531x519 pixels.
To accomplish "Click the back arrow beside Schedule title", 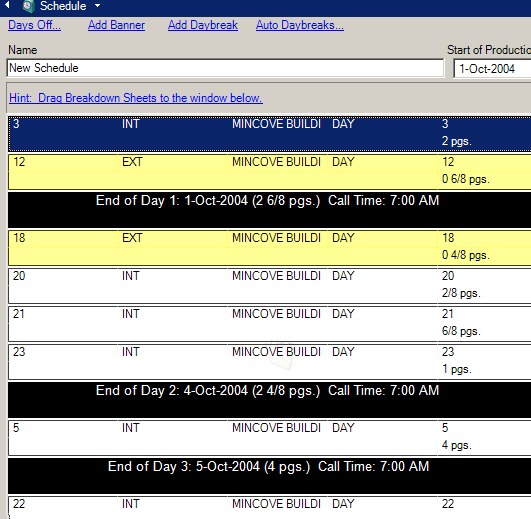I will pyautogui.click(x=7, y=5).
